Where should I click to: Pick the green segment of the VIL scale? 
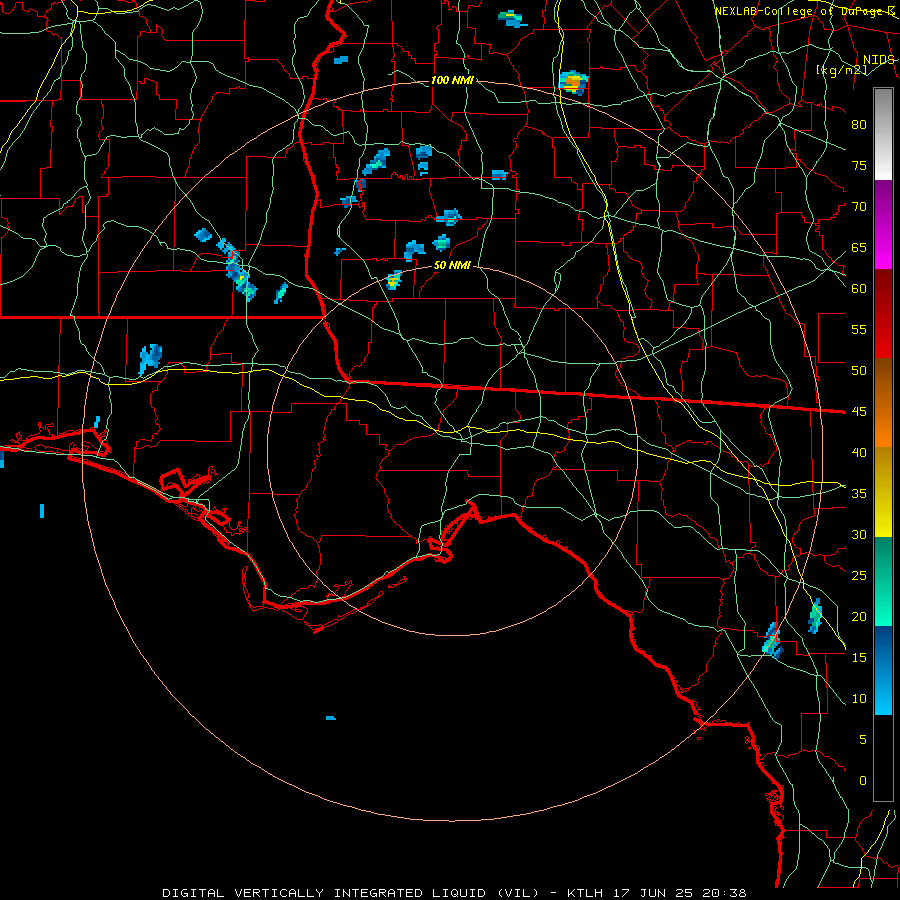(x=883, y=581)
